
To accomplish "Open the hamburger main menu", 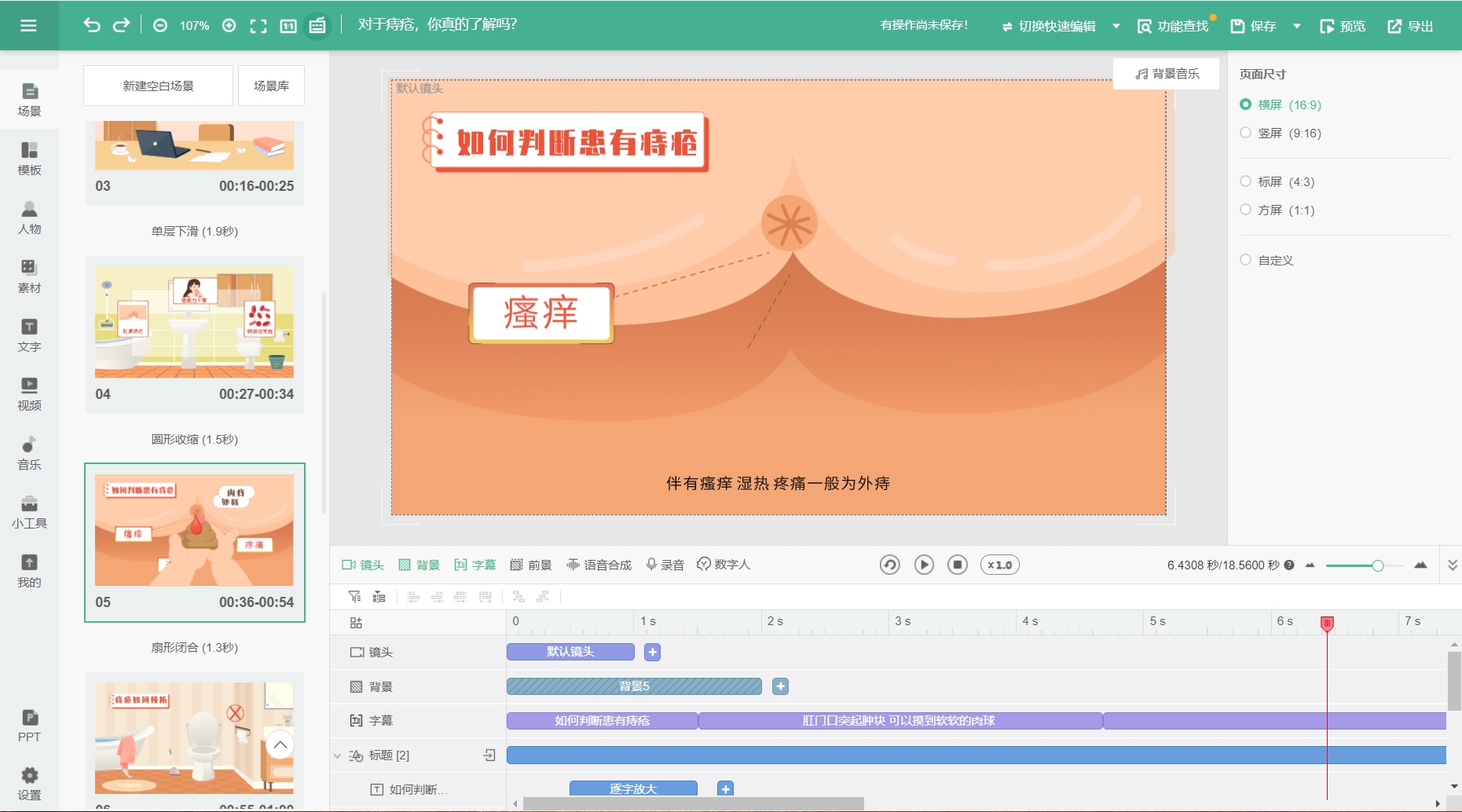I will (28, 25).
